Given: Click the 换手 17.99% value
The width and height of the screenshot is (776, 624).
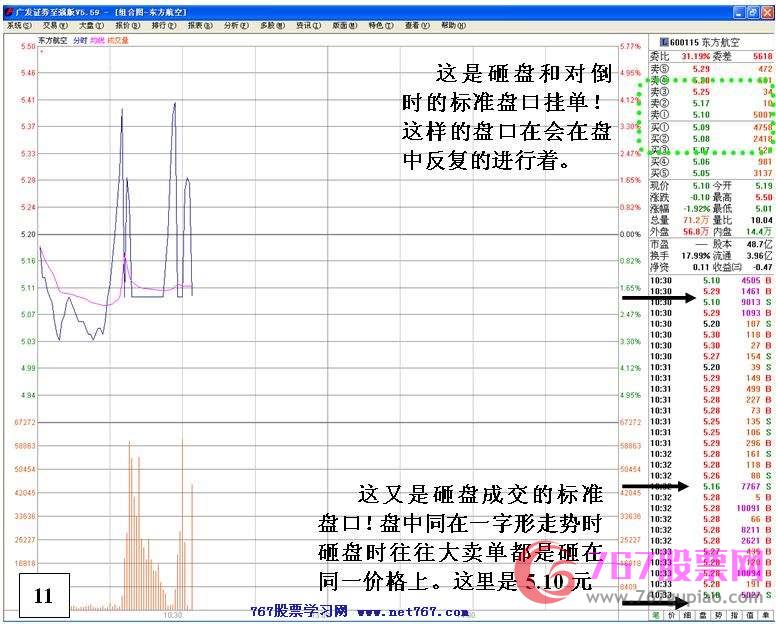Looking at the screenshot, I should 696,255.
